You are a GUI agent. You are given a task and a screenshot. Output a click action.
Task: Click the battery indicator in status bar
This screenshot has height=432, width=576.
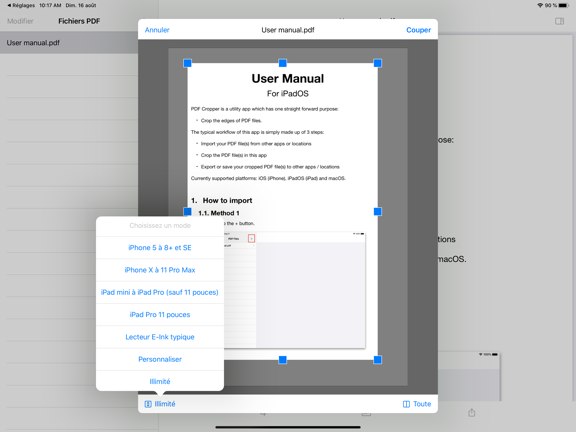[564, 6]
